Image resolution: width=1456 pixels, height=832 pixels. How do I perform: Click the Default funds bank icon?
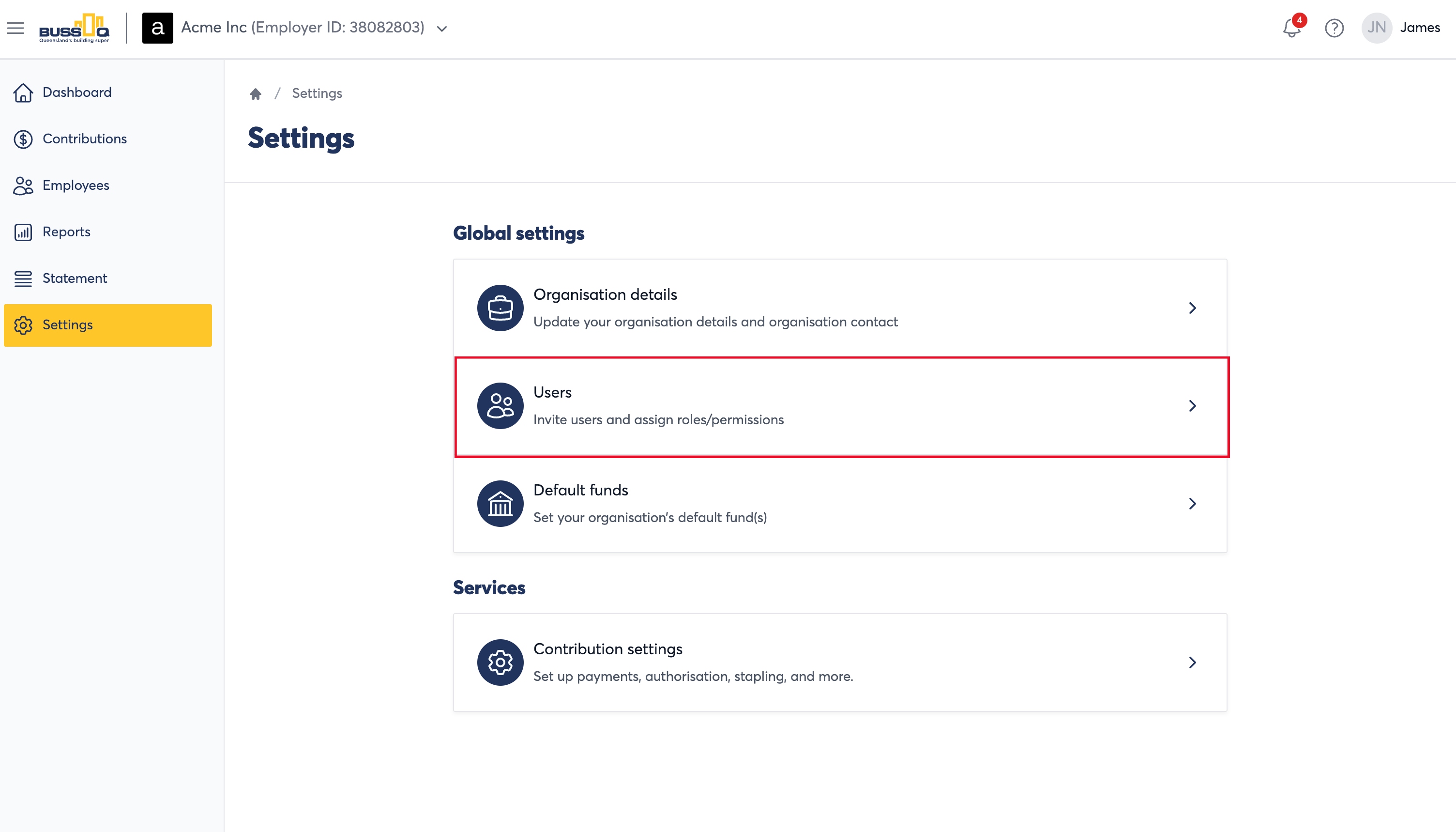pos(500,504)
